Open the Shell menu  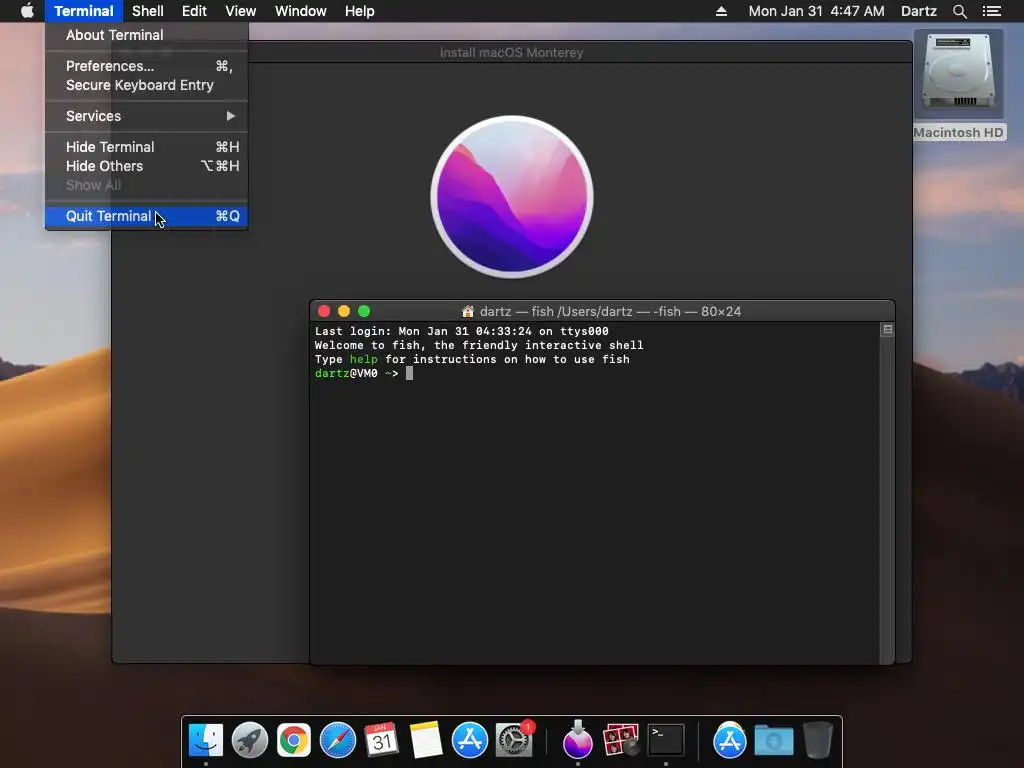(x=148, y=11)
